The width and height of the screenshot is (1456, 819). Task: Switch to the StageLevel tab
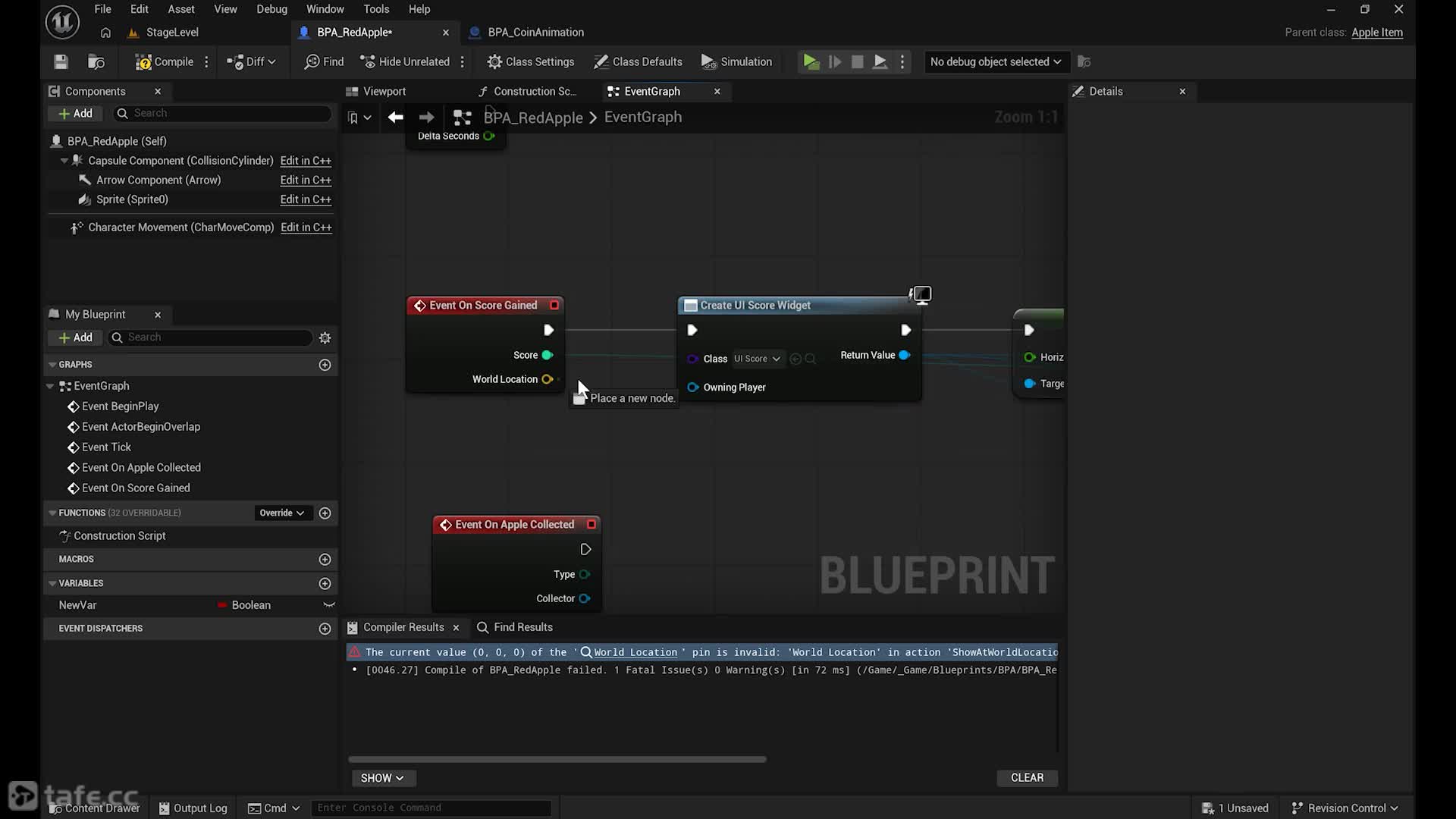click(164, 33)
